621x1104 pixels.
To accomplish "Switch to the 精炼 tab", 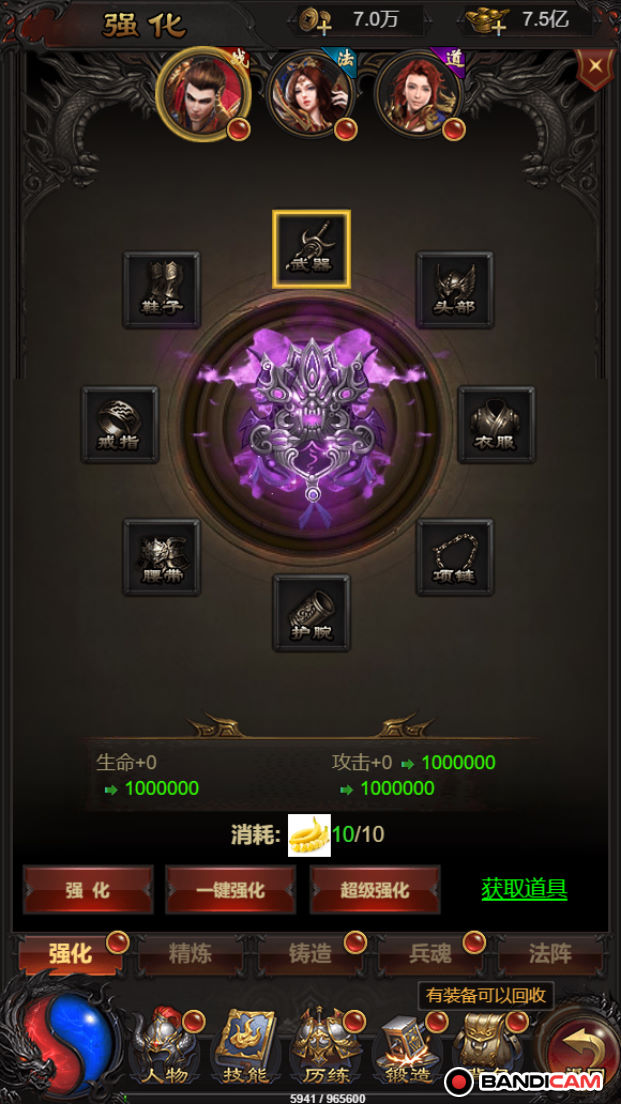I will pyautogui.click(x=191, y=955).
